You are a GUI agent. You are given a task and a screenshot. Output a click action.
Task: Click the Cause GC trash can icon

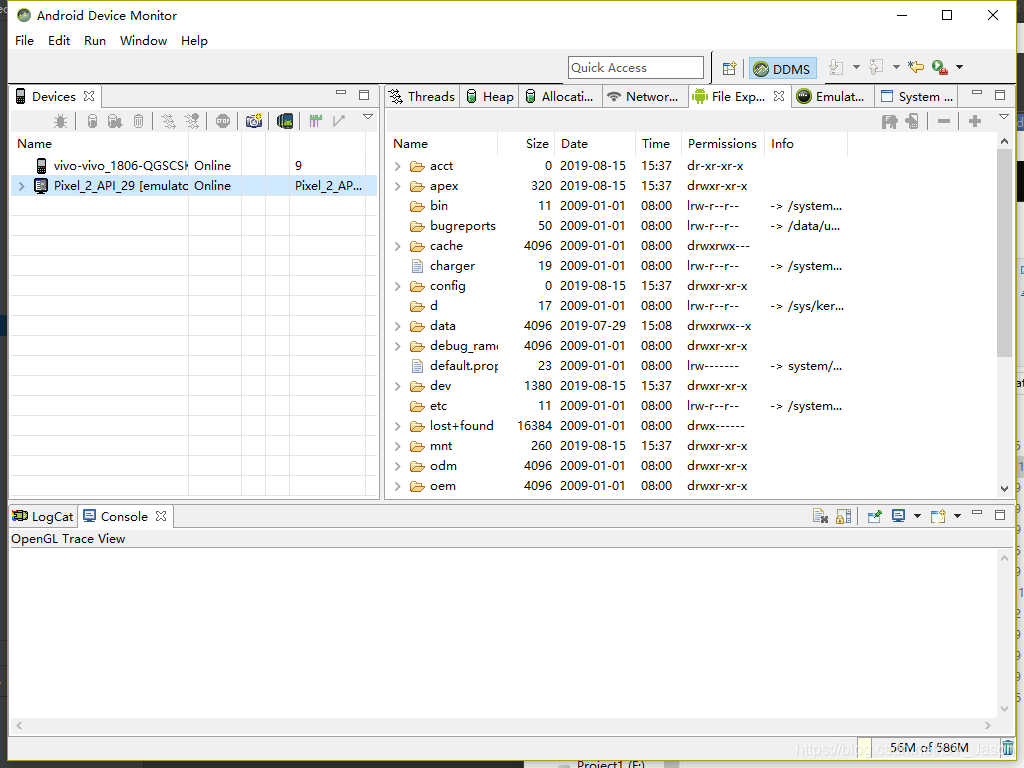[138, 121]
